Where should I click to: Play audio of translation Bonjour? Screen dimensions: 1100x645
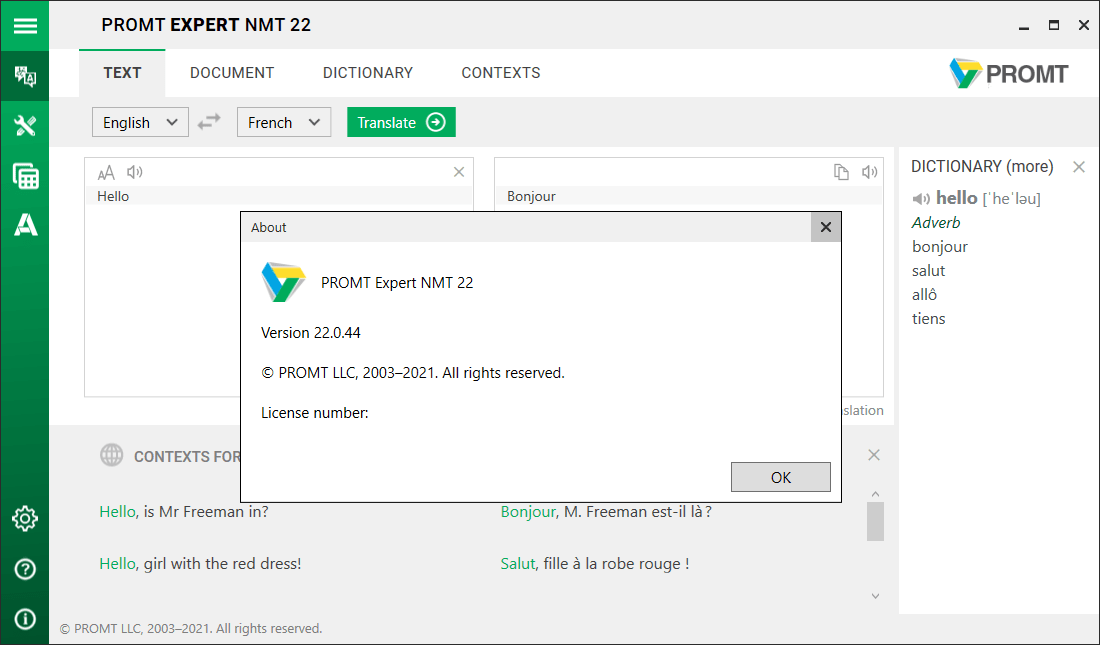pyautogui.click(x=870, y=172)
